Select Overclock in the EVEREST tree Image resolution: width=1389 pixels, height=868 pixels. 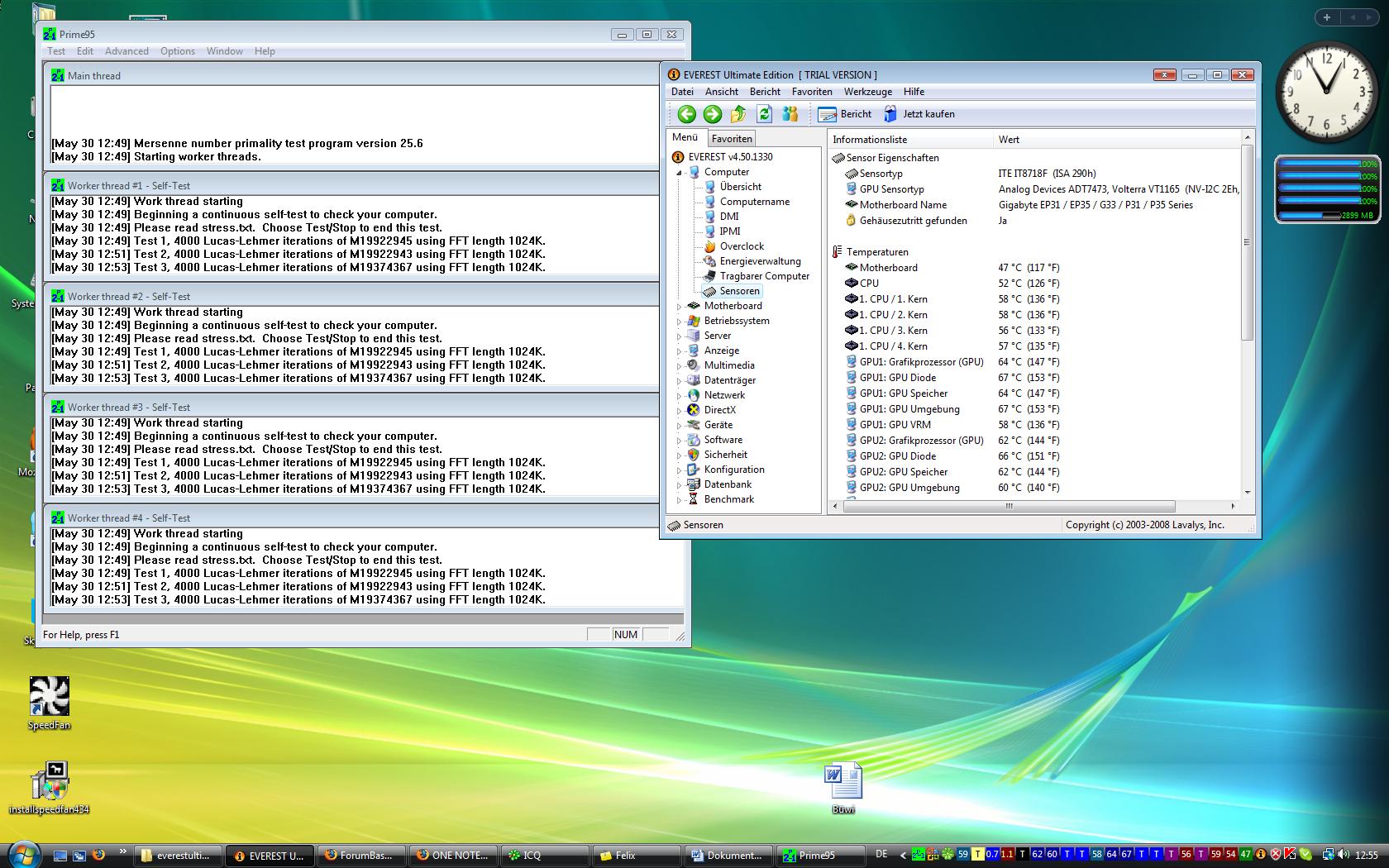742,246
